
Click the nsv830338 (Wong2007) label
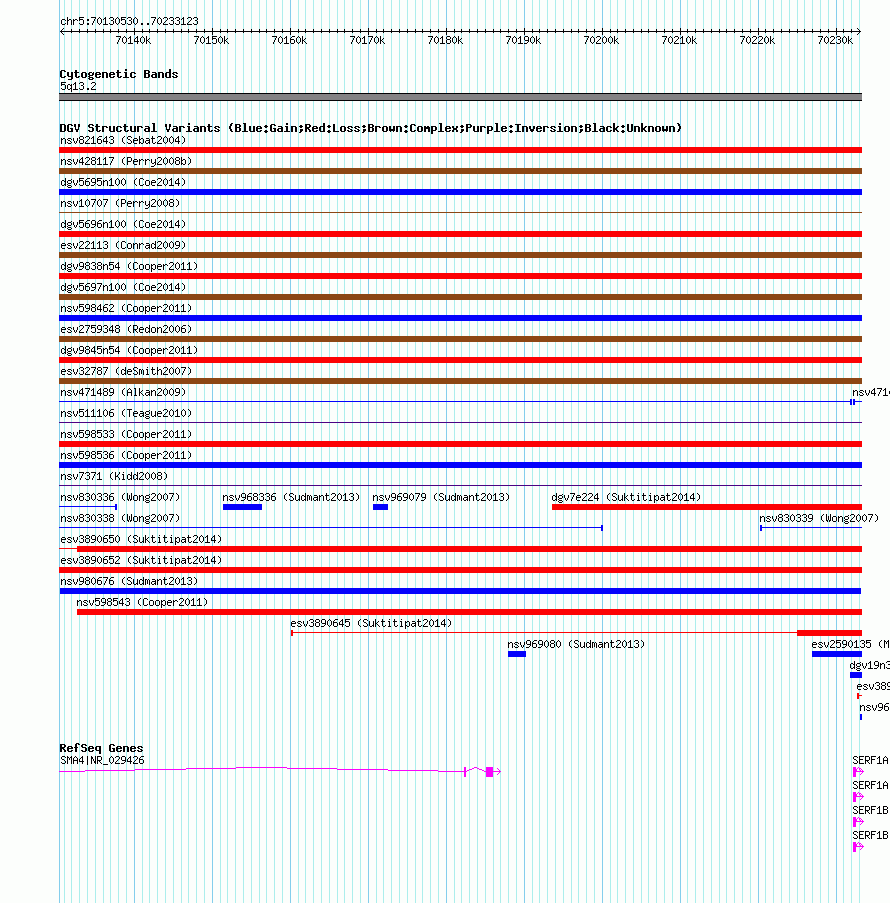point(120,518)
